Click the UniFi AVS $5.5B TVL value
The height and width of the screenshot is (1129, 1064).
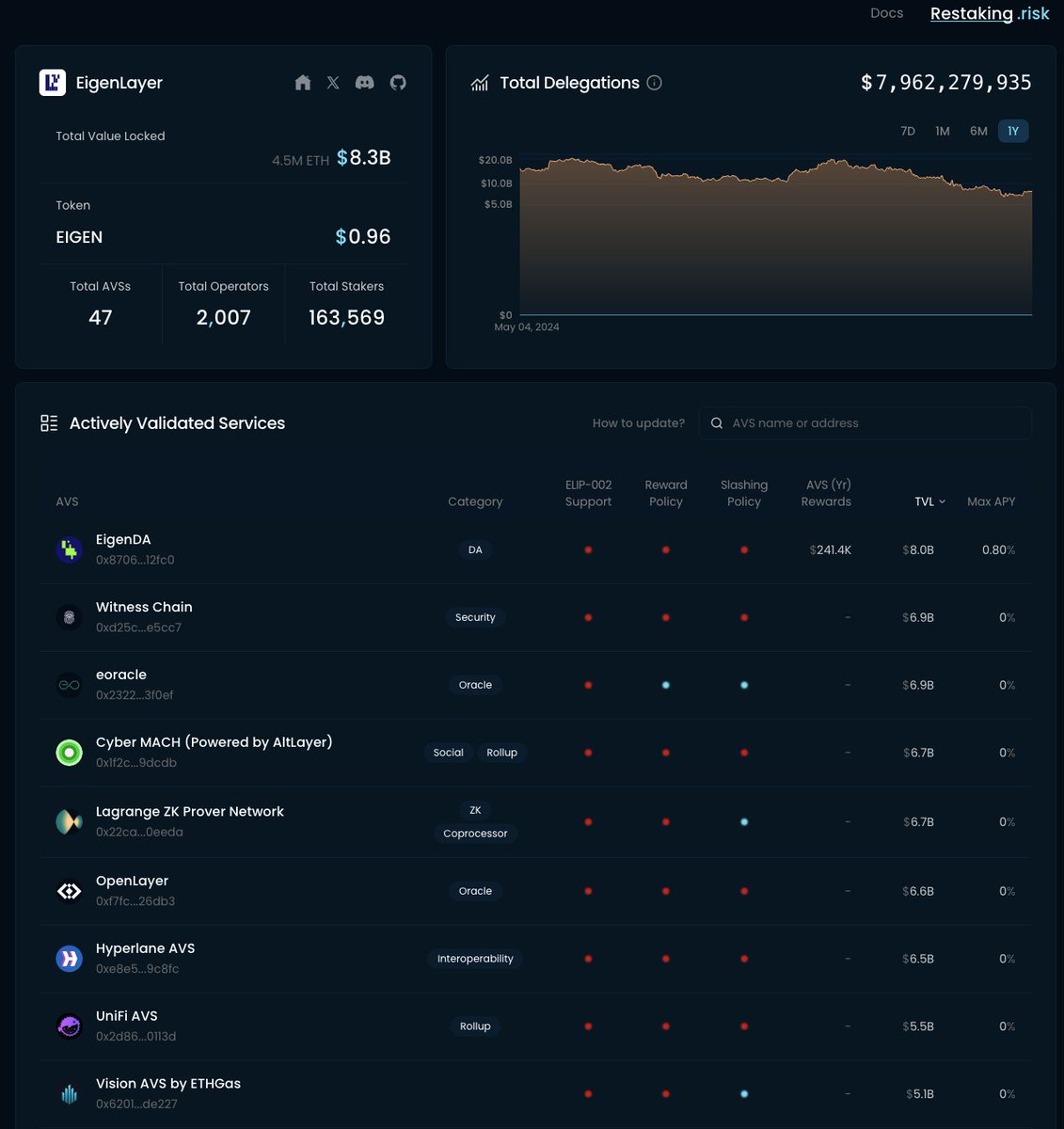918,1026
